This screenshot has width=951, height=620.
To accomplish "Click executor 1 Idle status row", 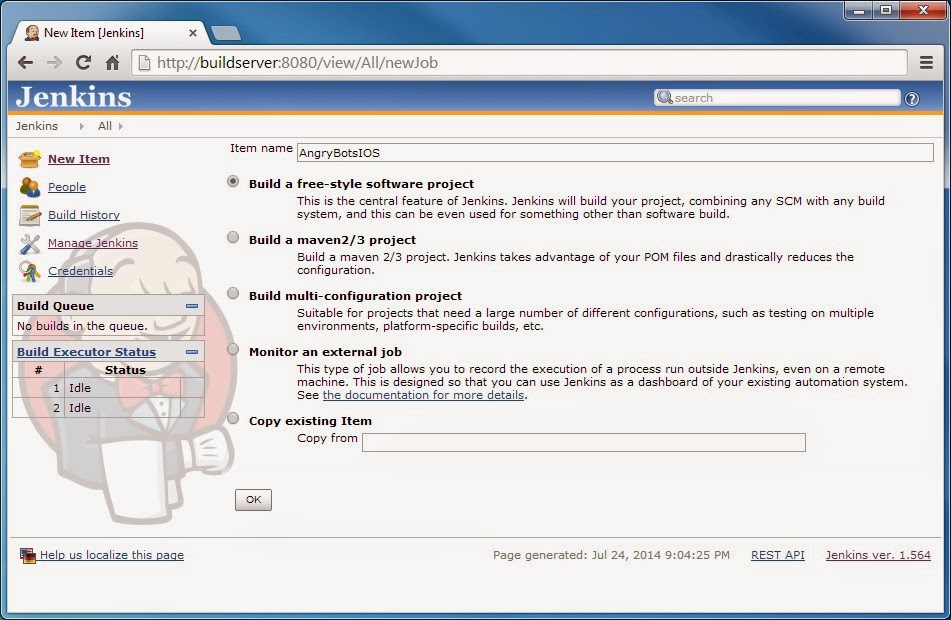I will (x=109, y=388).
